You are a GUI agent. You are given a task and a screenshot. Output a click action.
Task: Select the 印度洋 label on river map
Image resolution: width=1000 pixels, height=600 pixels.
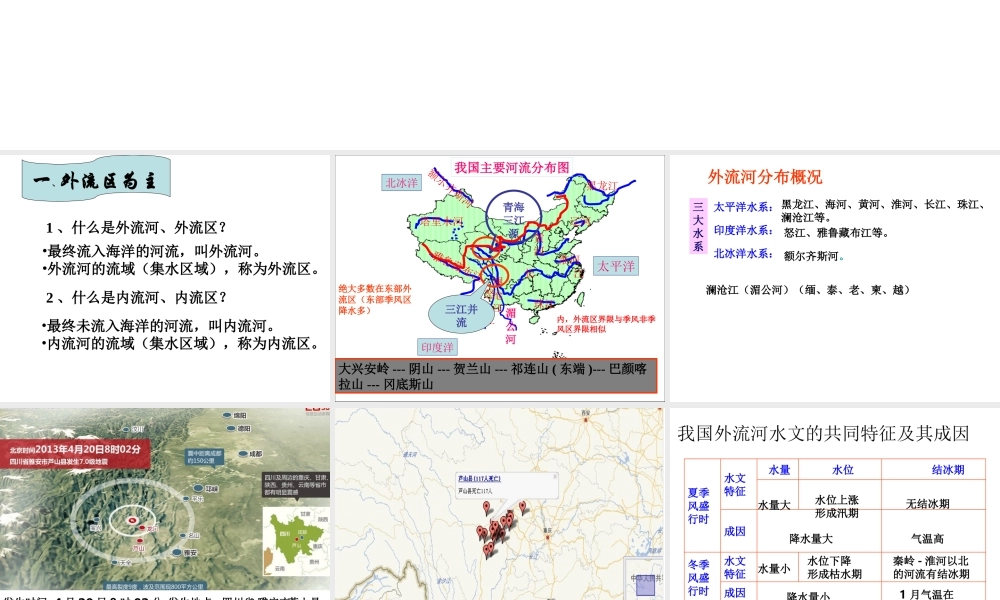(438, 347)
